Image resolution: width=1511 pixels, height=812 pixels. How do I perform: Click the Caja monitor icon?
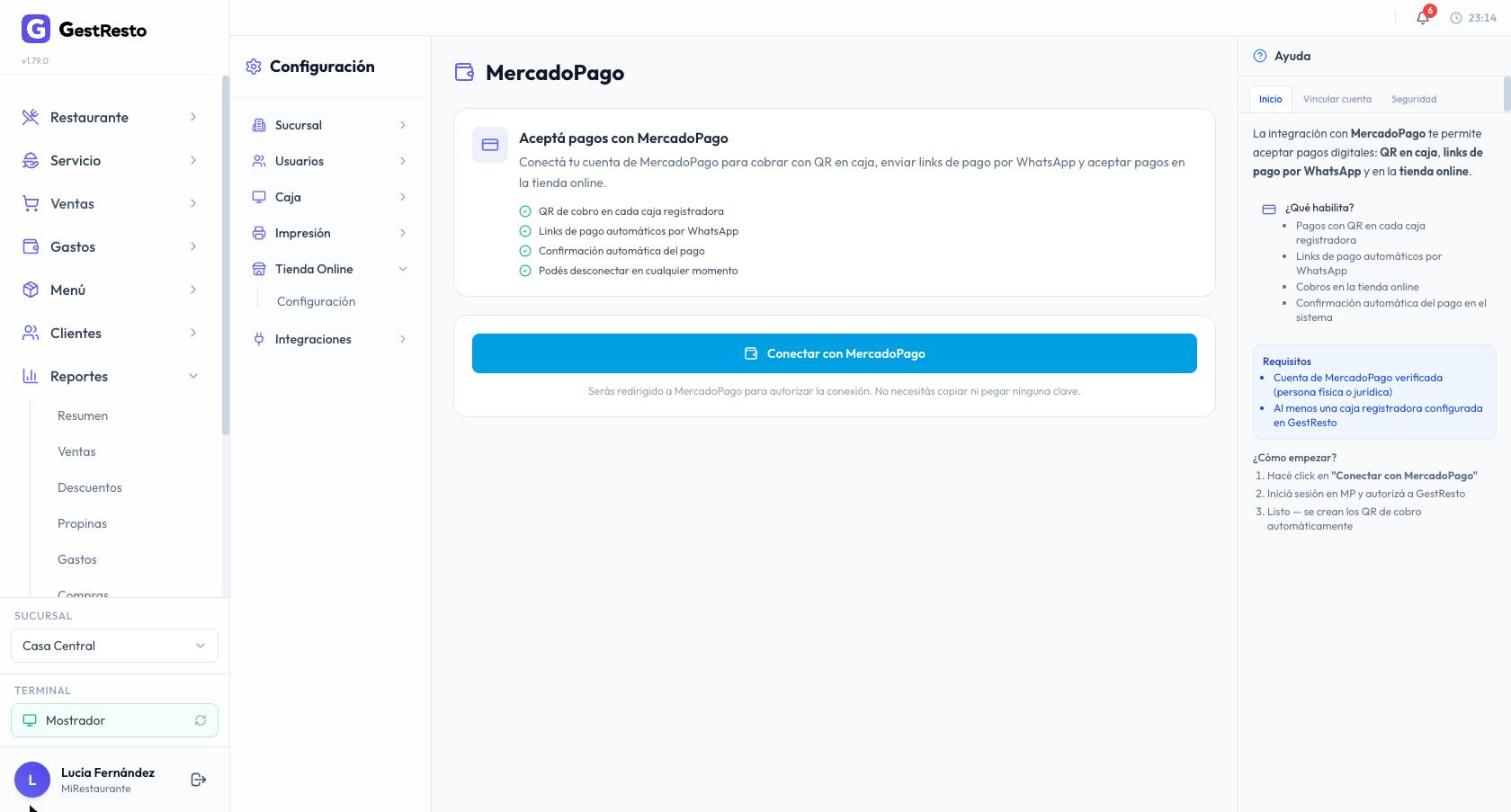click(x=259, y=197)
